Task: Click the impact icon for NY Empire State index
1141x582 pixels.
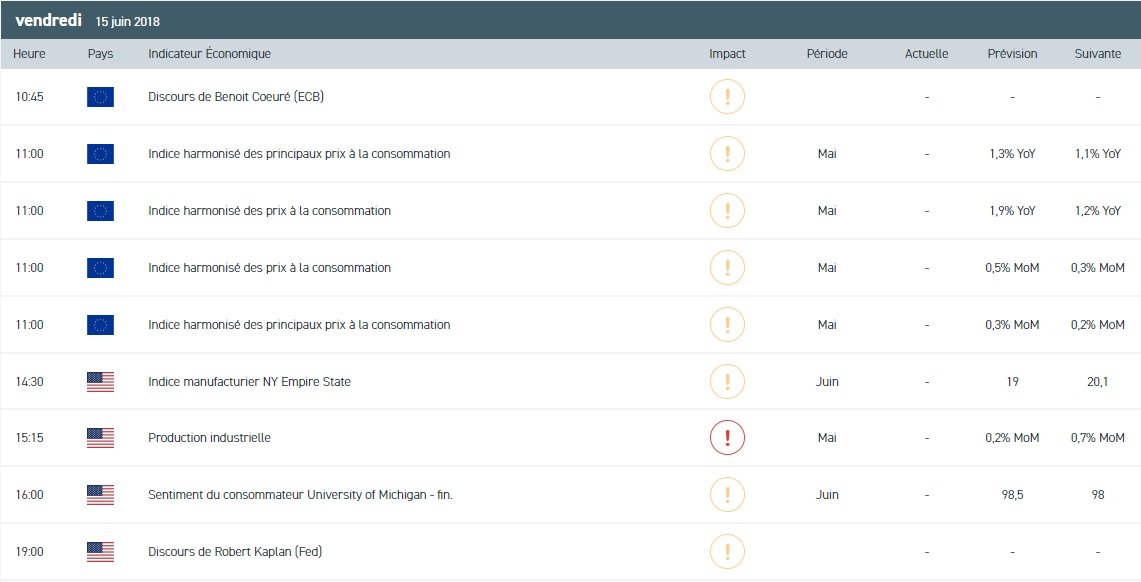Action: click(x=727, y=381)
